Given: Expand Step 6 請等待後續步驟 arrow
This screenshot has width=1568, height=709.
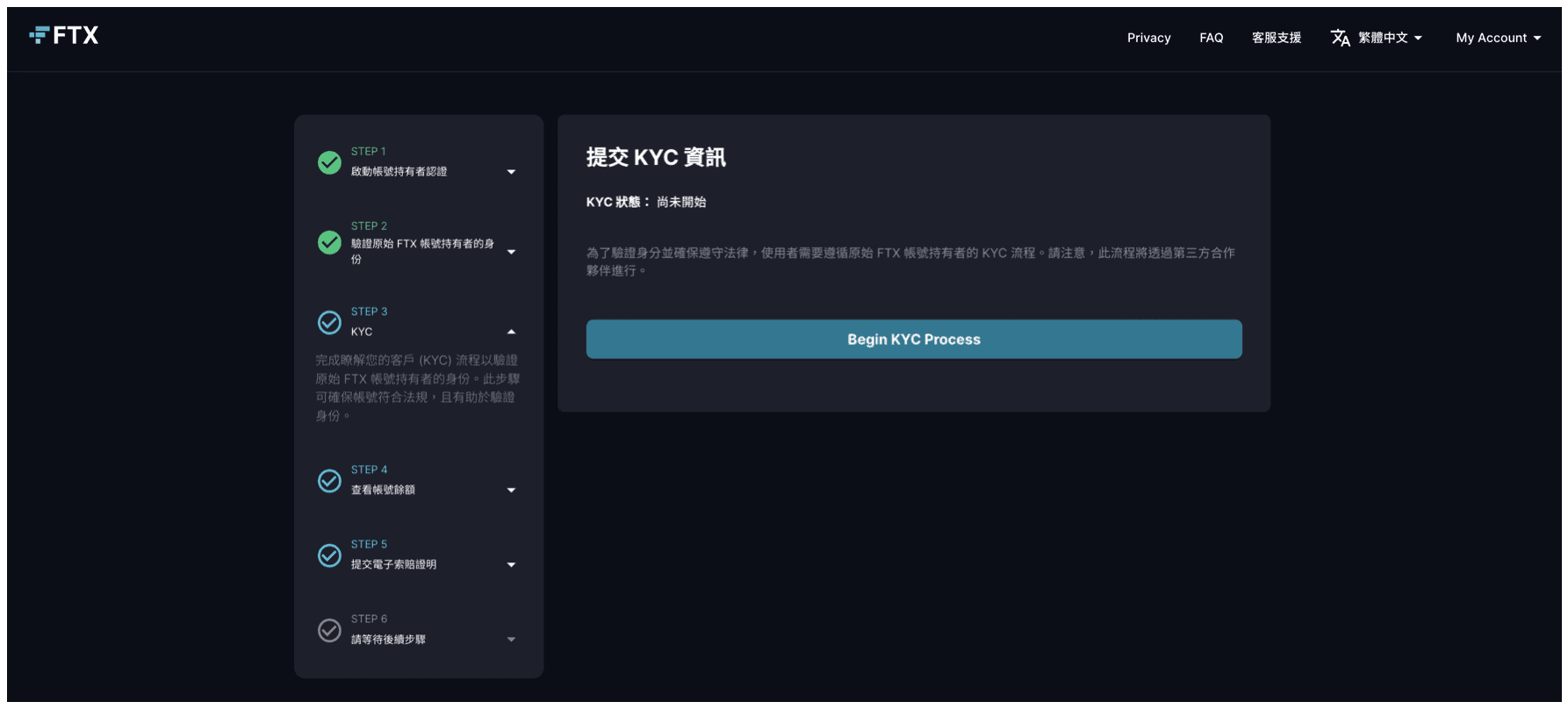Looking at the screenshot, I should click(511, 640).
